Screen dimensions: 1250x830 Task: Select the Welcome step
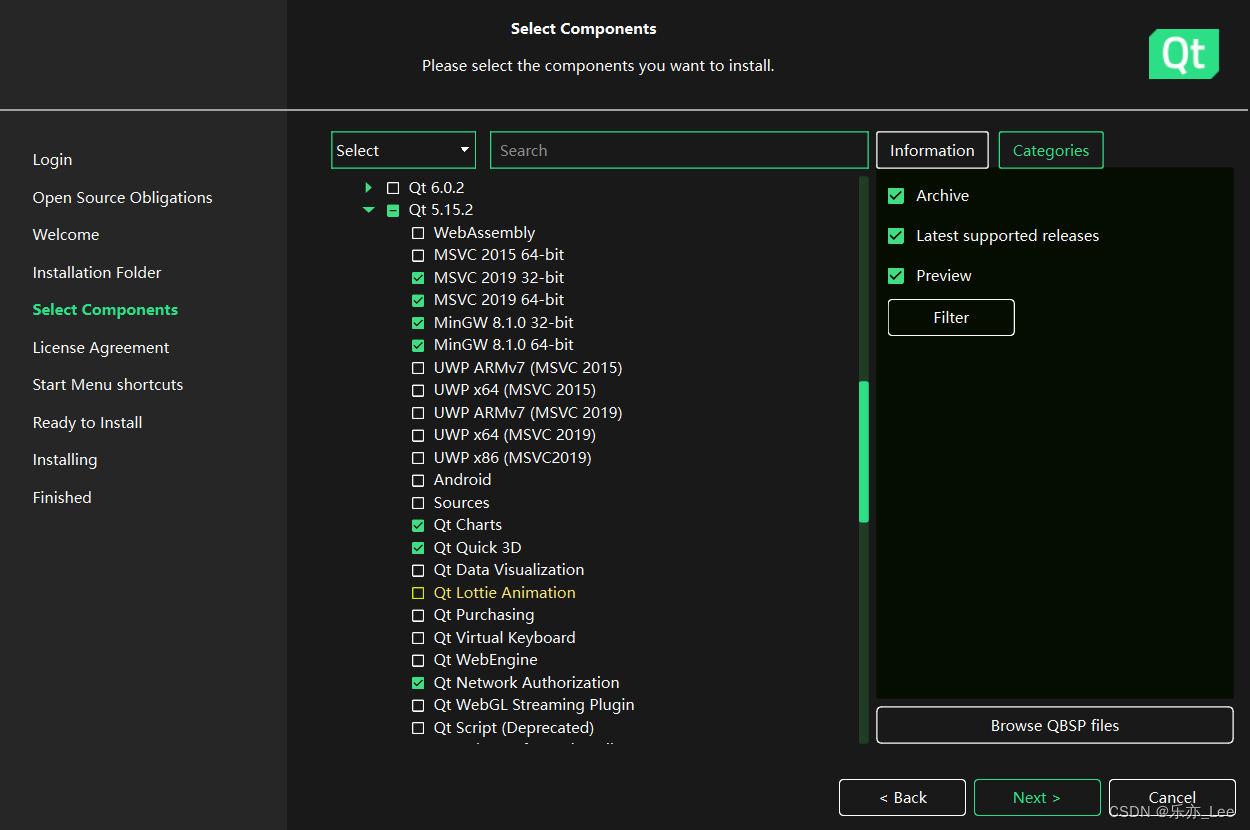[x=66, y=235]
